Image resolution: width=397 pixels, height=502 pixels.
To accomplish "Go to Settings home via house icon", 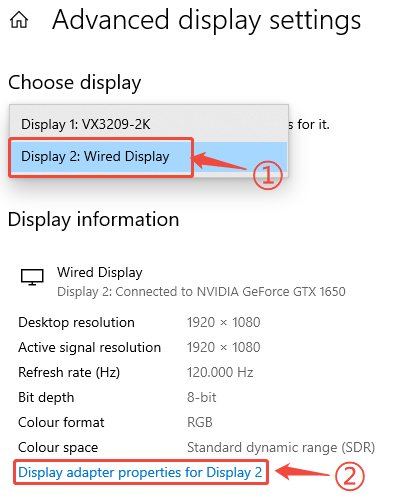I will (19, 20).
